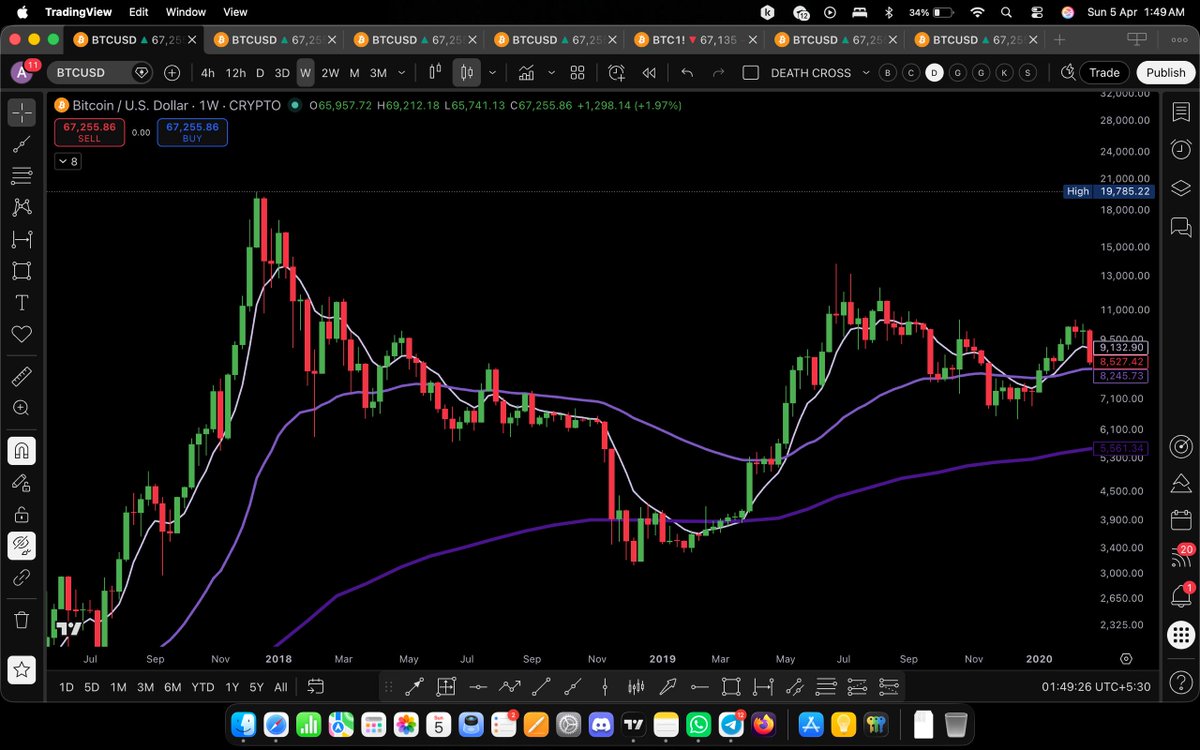
Task: Toggle the drawing sync link icon
Action: (22, 578)
